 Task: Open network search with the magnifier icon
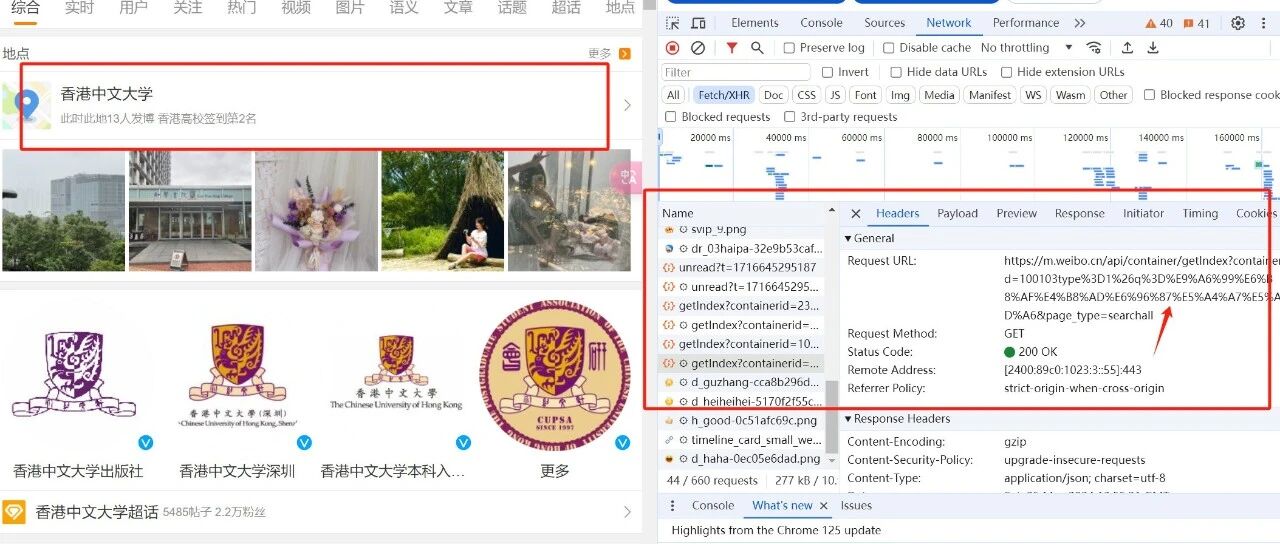point(757,48)
